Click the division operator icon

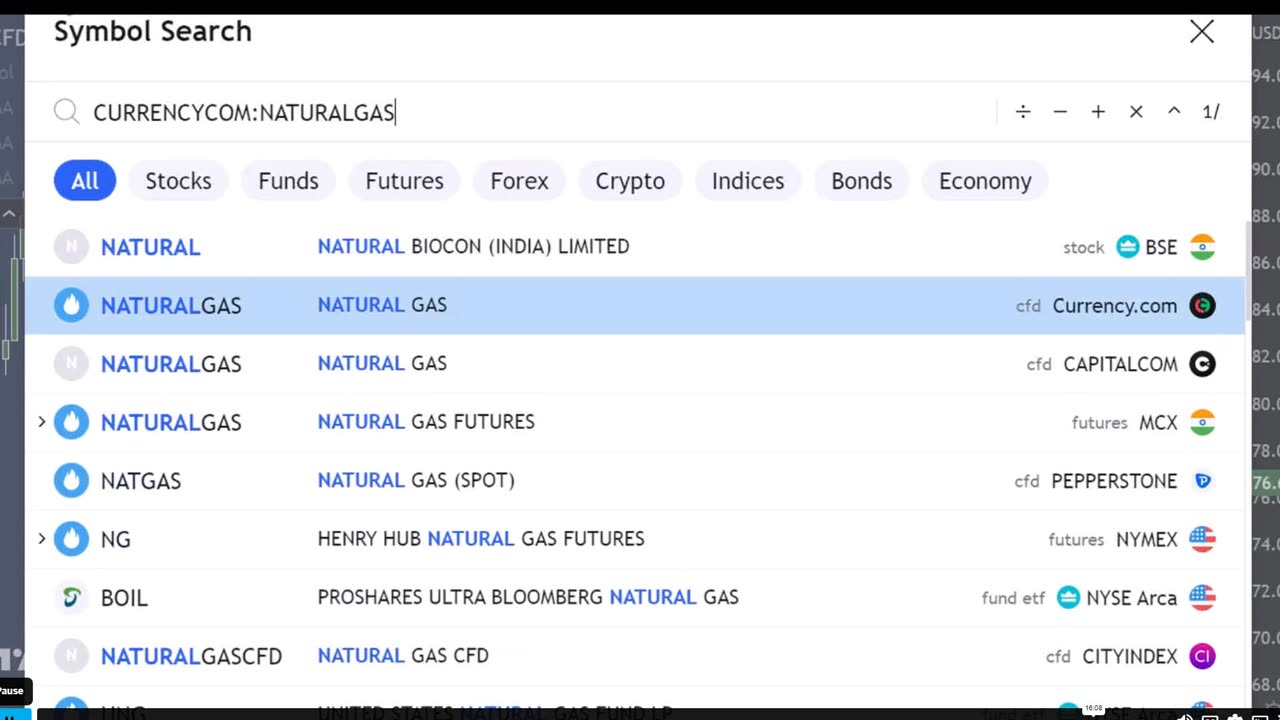pos(1023,112)
